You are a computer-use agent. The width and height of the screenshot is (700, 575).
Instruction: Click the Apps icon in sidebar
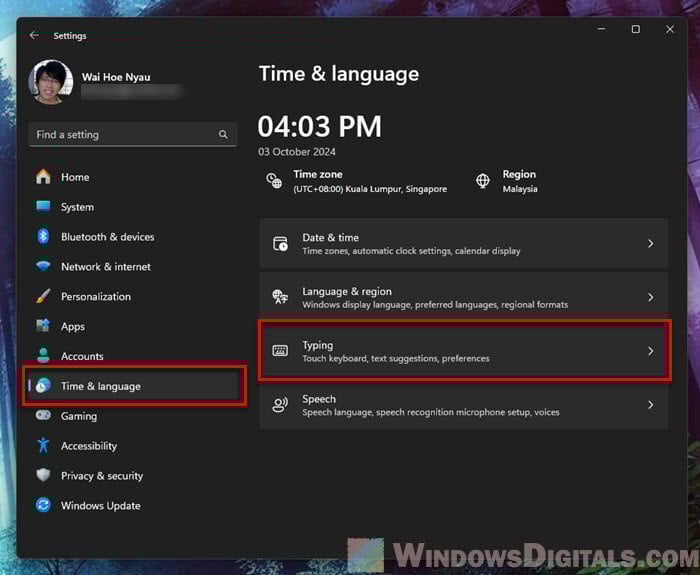click(43, 326)
